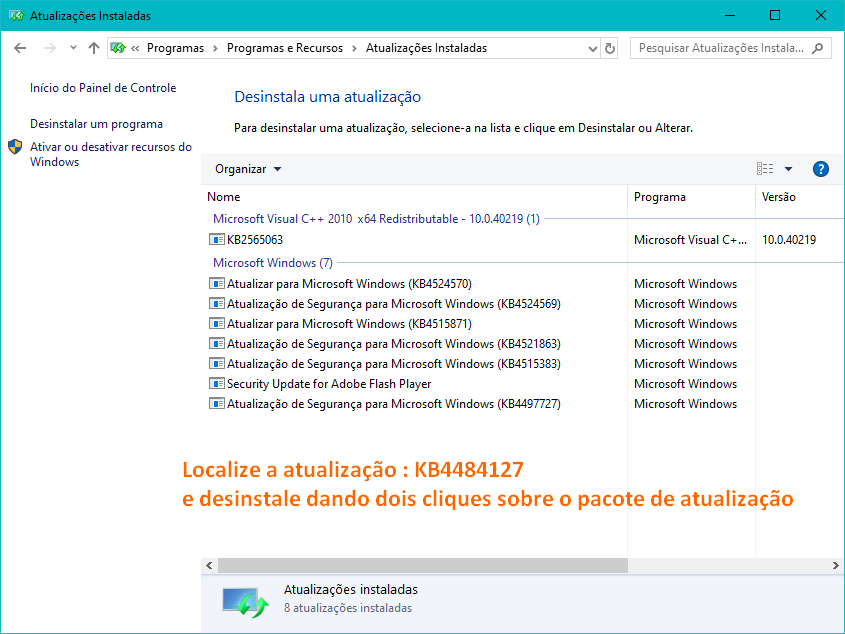This screenshot has height=634, width=845.
Task: Open the Organizar menu
Action: (248, 169)
